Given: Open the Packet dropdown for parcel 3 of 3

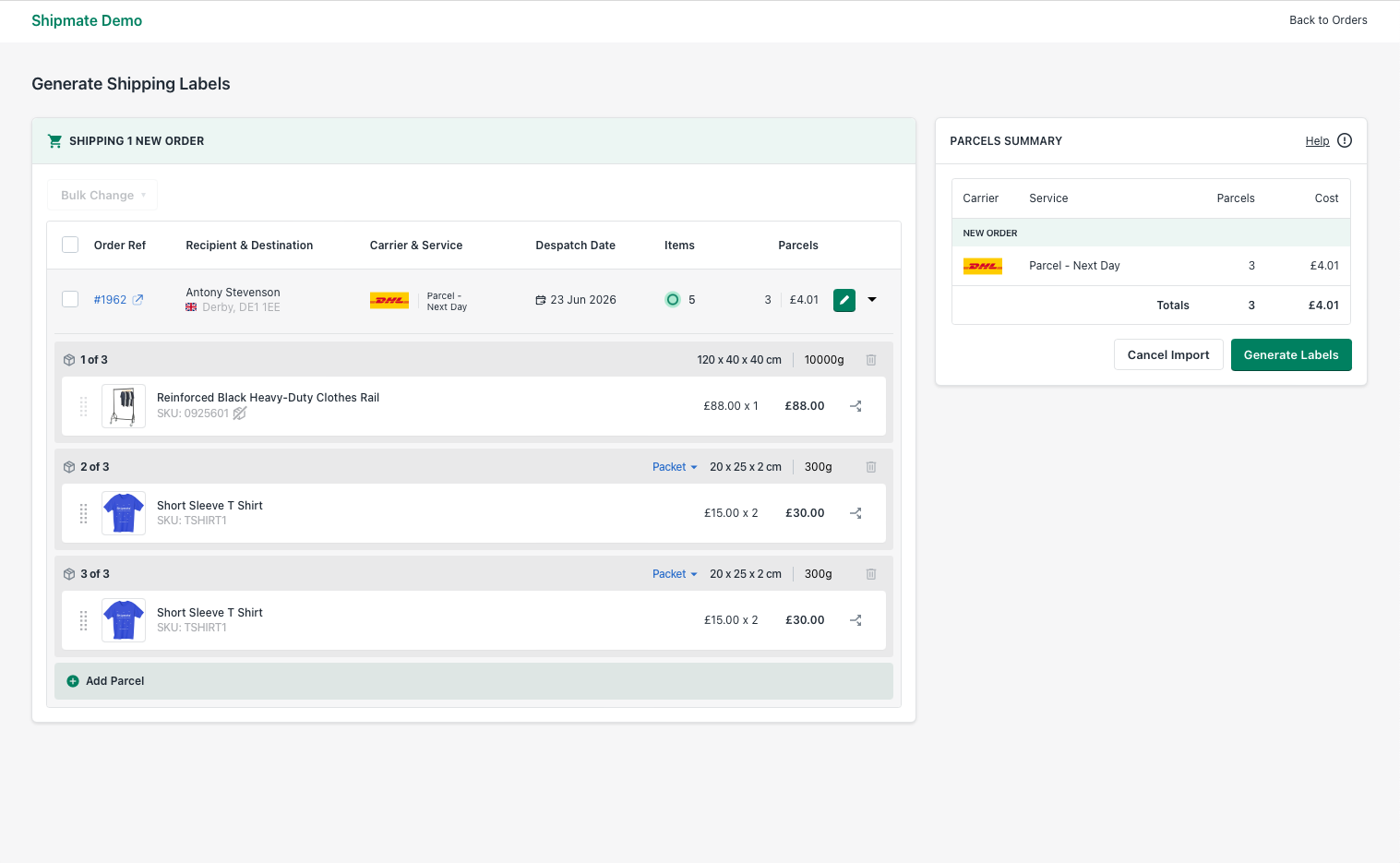Looking at the screenshot, I should pyautogui.click(x=675, y=574).
